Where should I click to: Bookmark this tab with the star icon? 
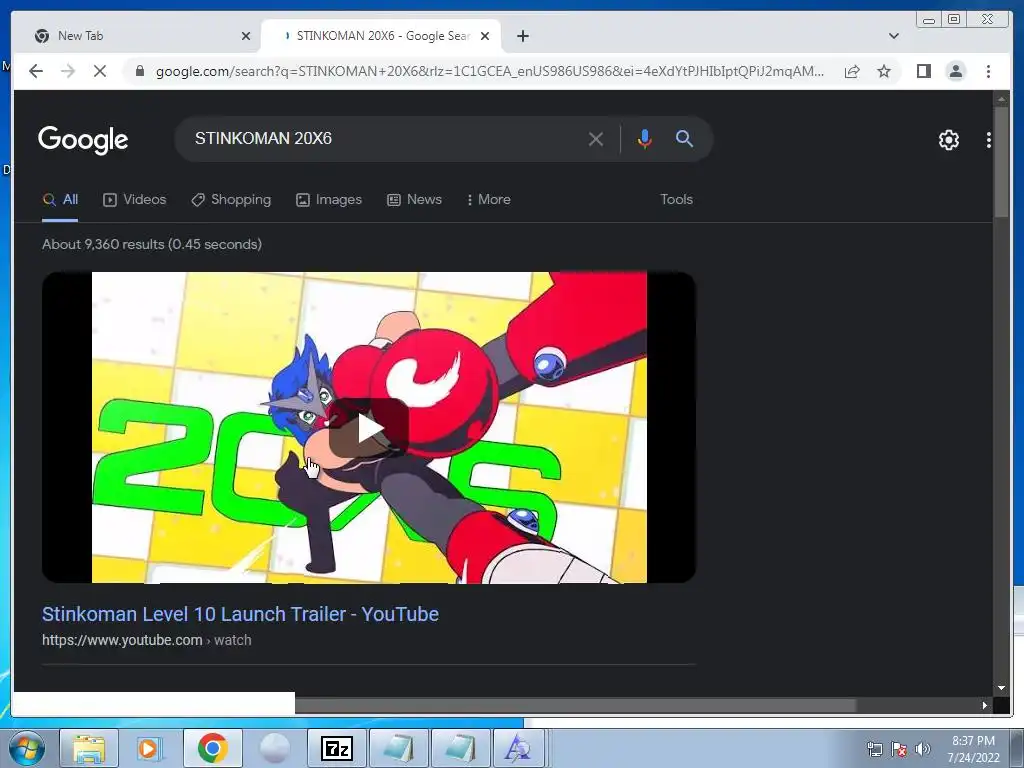[x=884, y=71]
